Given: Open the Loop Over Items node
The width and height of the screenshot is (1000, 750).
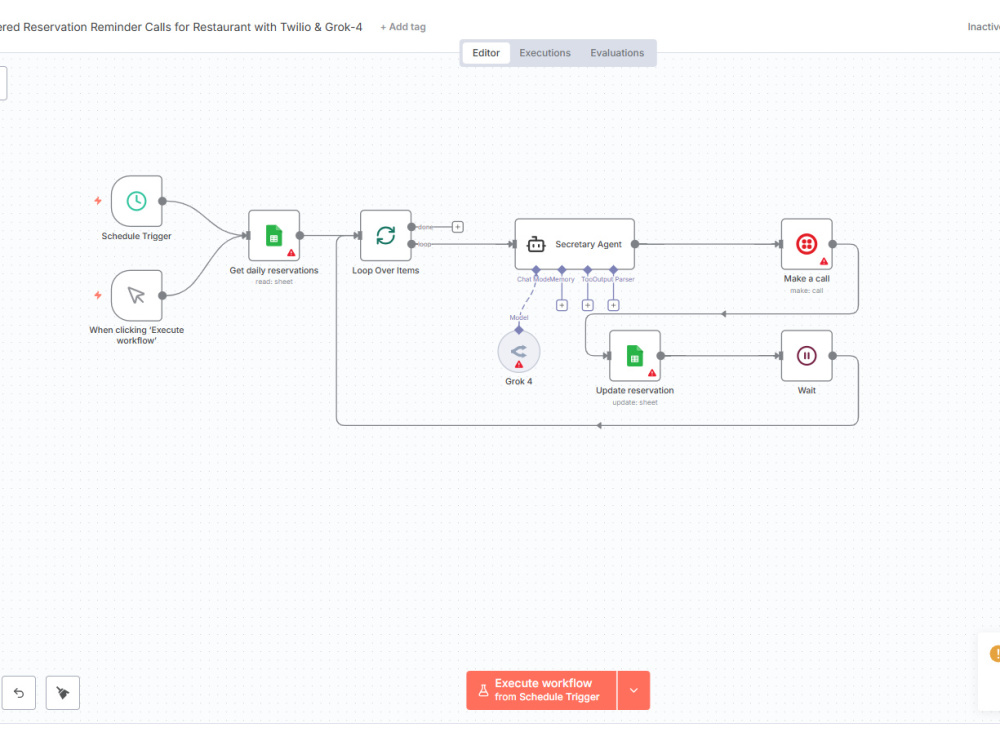Looking at the screenshot, I should click(385, 235).
